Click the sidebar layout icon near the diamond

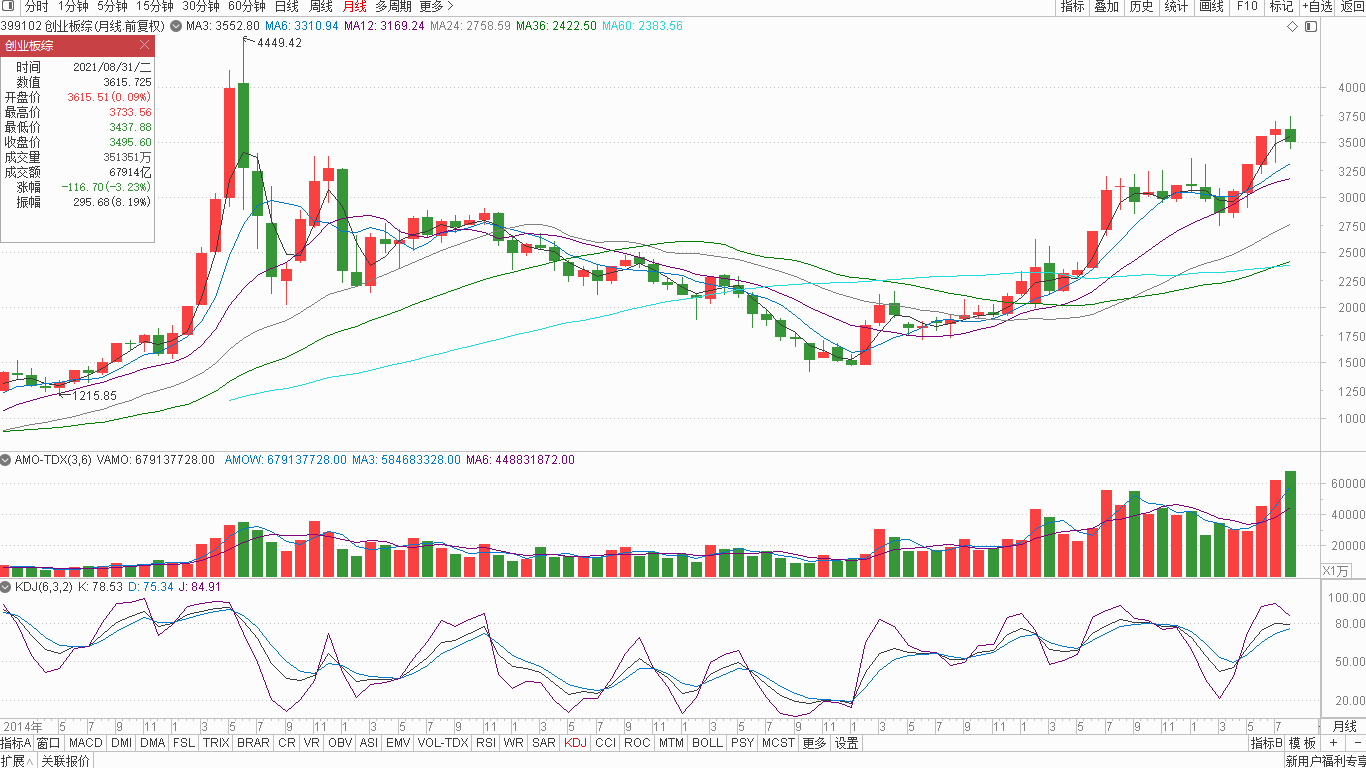point(1311,26)
